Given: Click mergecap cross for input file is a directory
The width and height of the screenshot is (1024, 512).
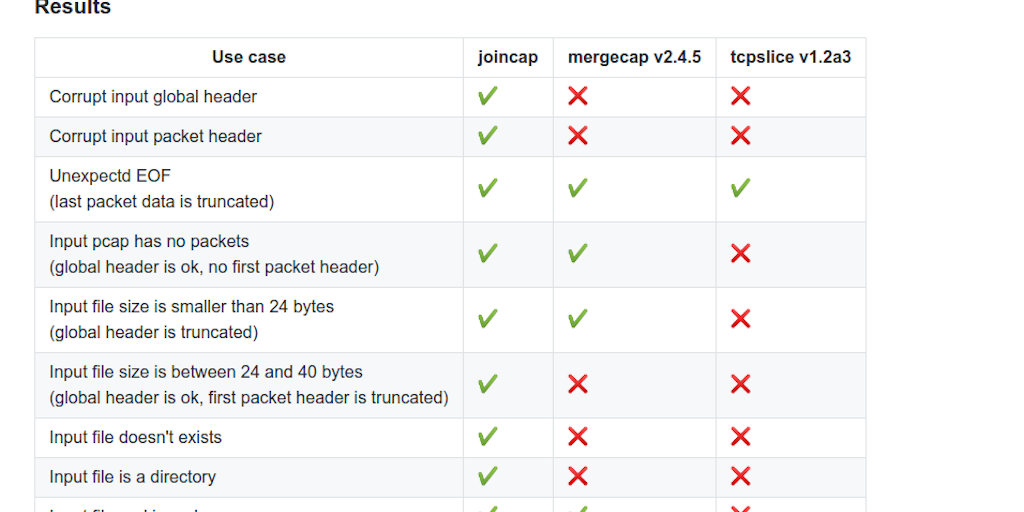Looking at the screenshot, I should pos(577,476).
